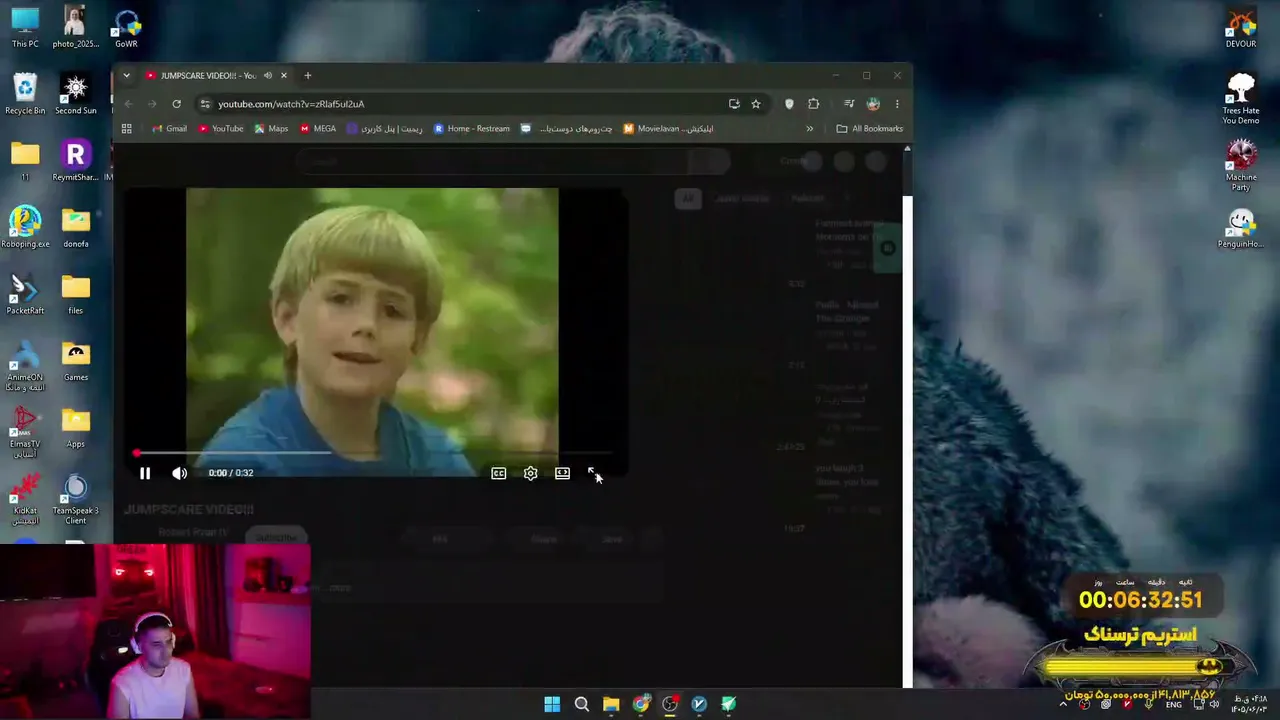Open Windows Search from the taskbar

tap(581, 704)
